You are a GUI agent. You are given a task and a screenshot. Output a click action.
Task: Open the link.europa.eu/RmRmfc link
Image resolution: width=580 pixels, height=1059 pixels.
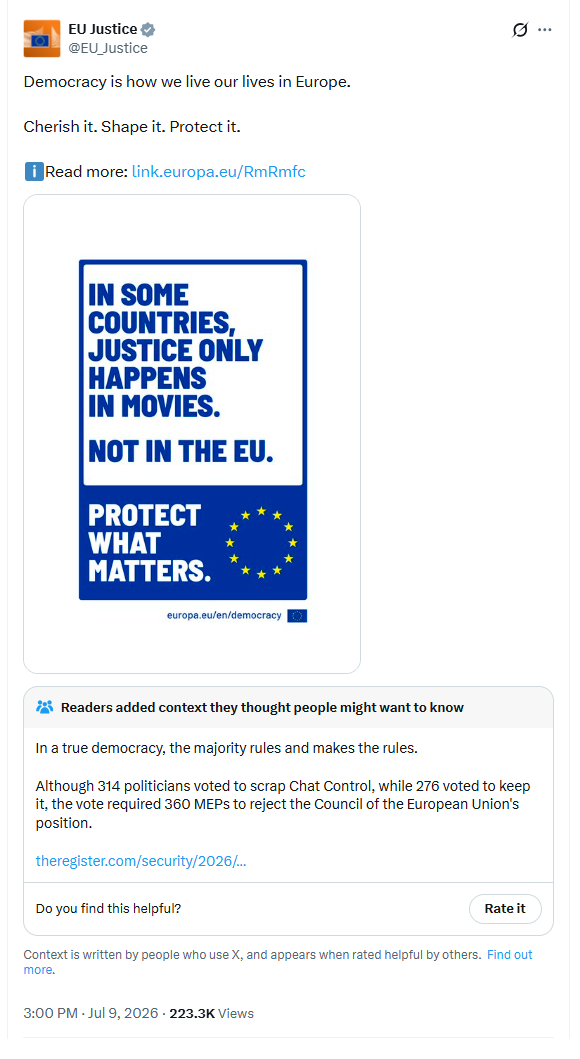[218, 172]
